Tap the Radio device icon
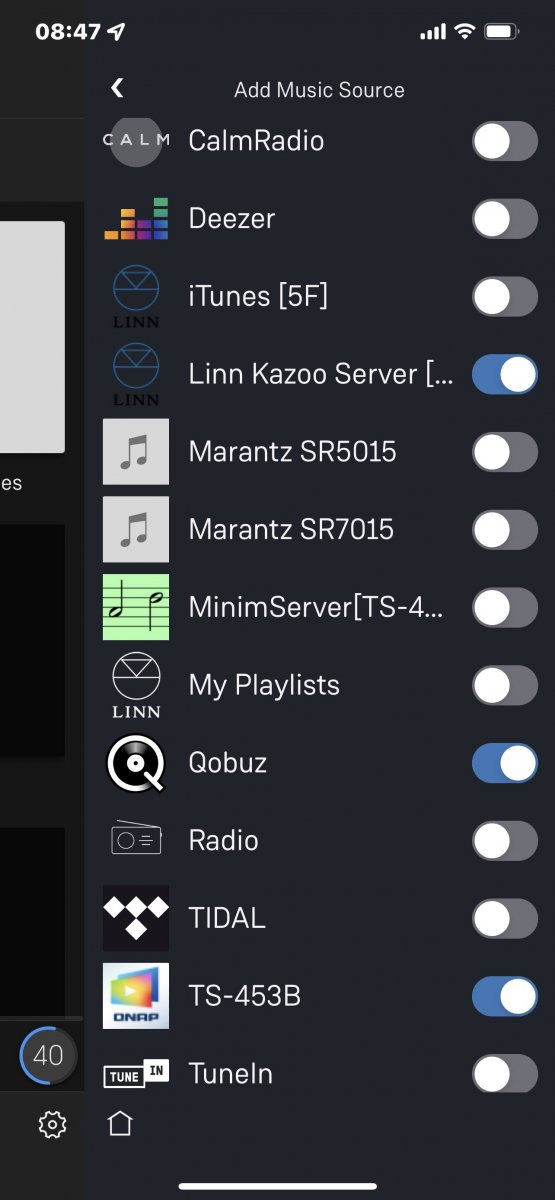This screenshot has width=555, height=1200. point(135,840)
